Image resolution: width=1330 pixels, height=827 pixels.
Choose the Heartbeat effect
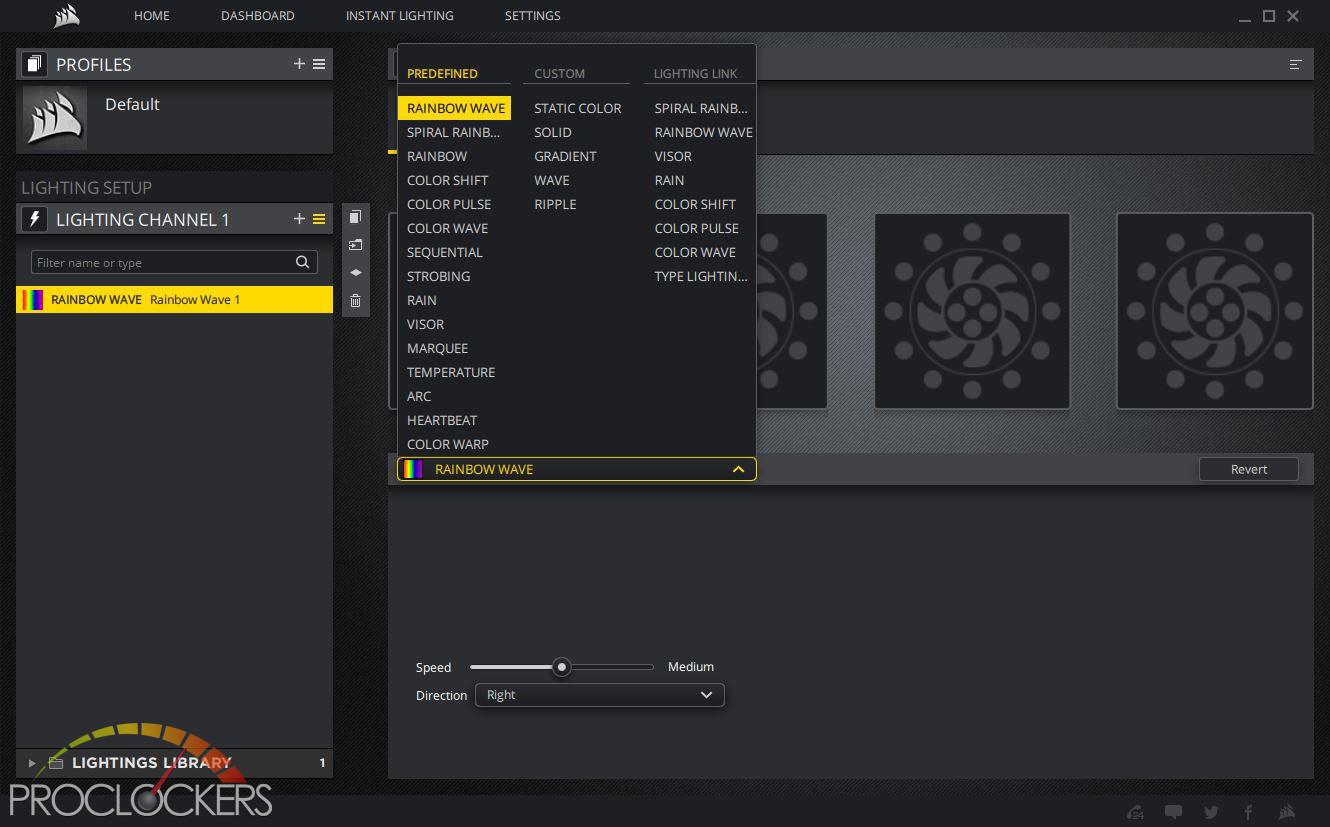tap(442, 420)
